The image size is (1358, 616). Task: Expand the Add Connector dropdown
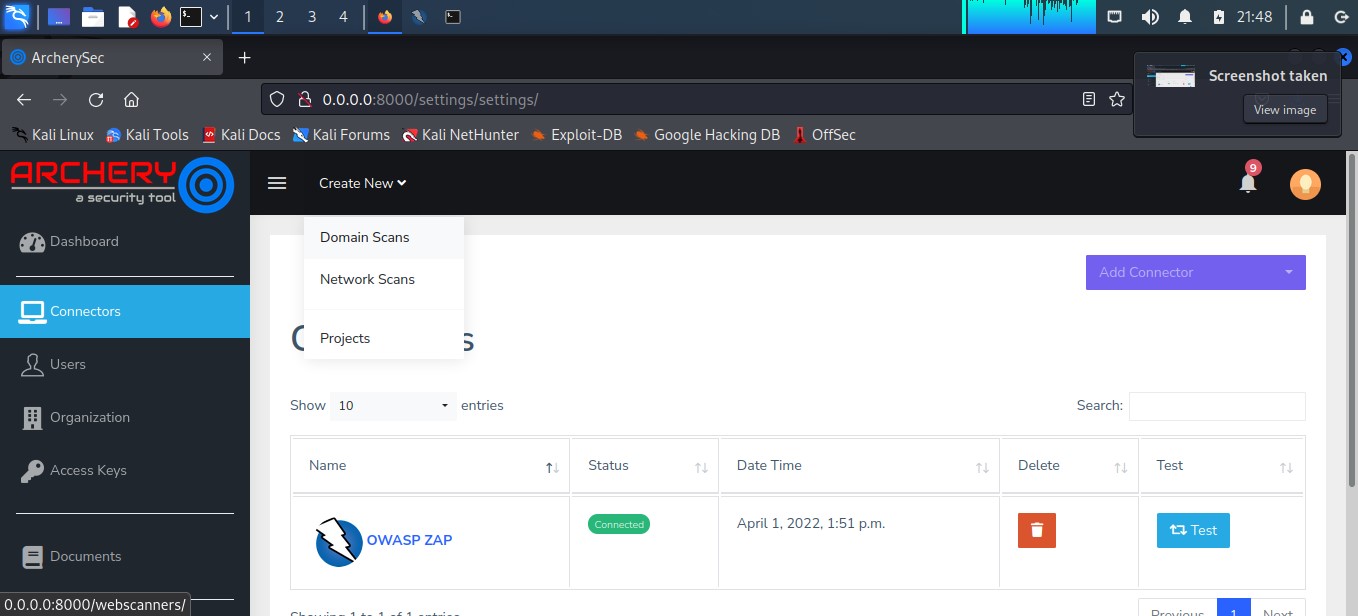[x=1289, y=272]
